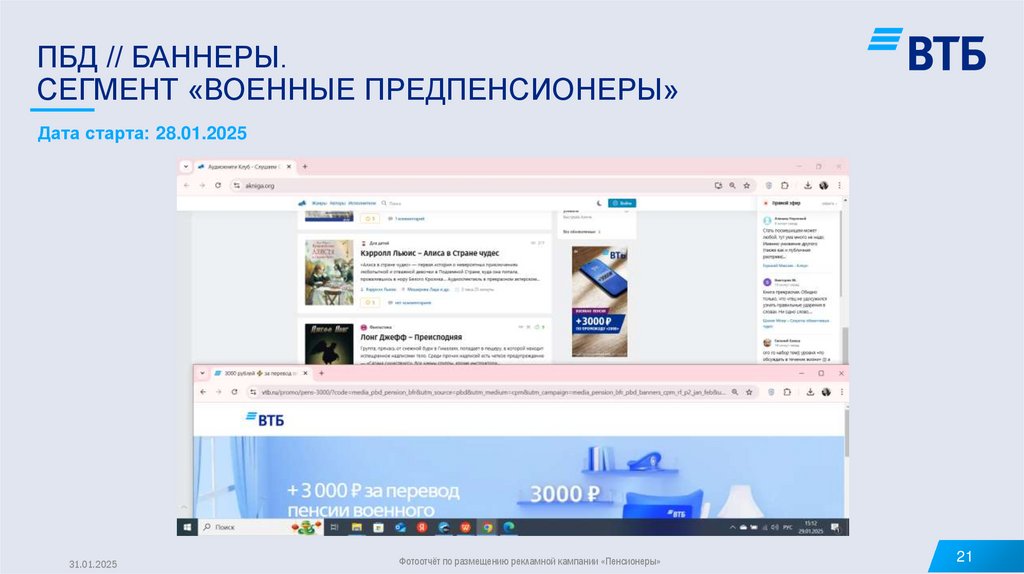Open new tab in the vtb.ru window
This screenshot has height=574, width=1024.
[x=321, y=374]
